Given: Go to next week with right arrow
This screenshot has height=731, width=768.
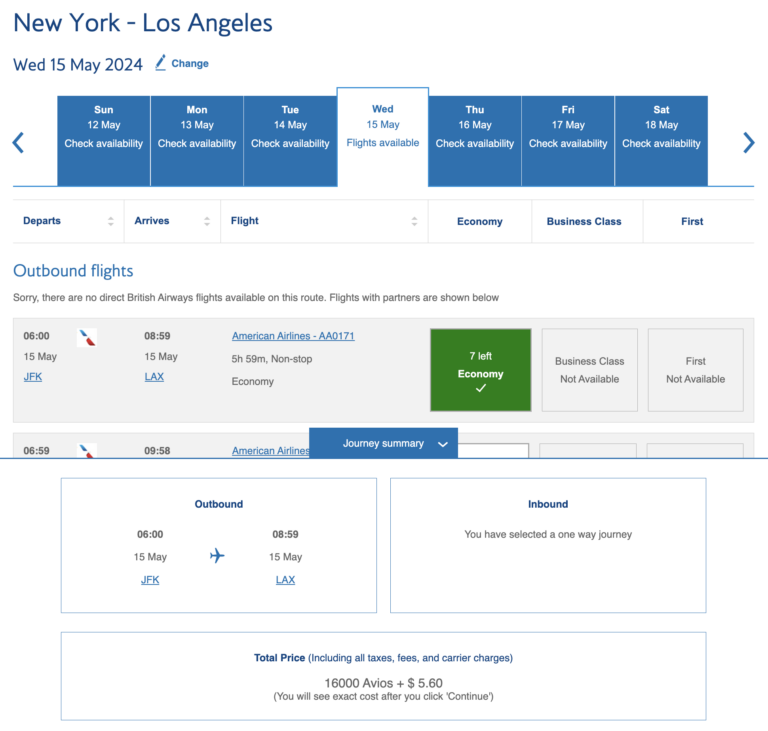Looking at the screenshot, I should pyautogui.click(x=748, y=143).
